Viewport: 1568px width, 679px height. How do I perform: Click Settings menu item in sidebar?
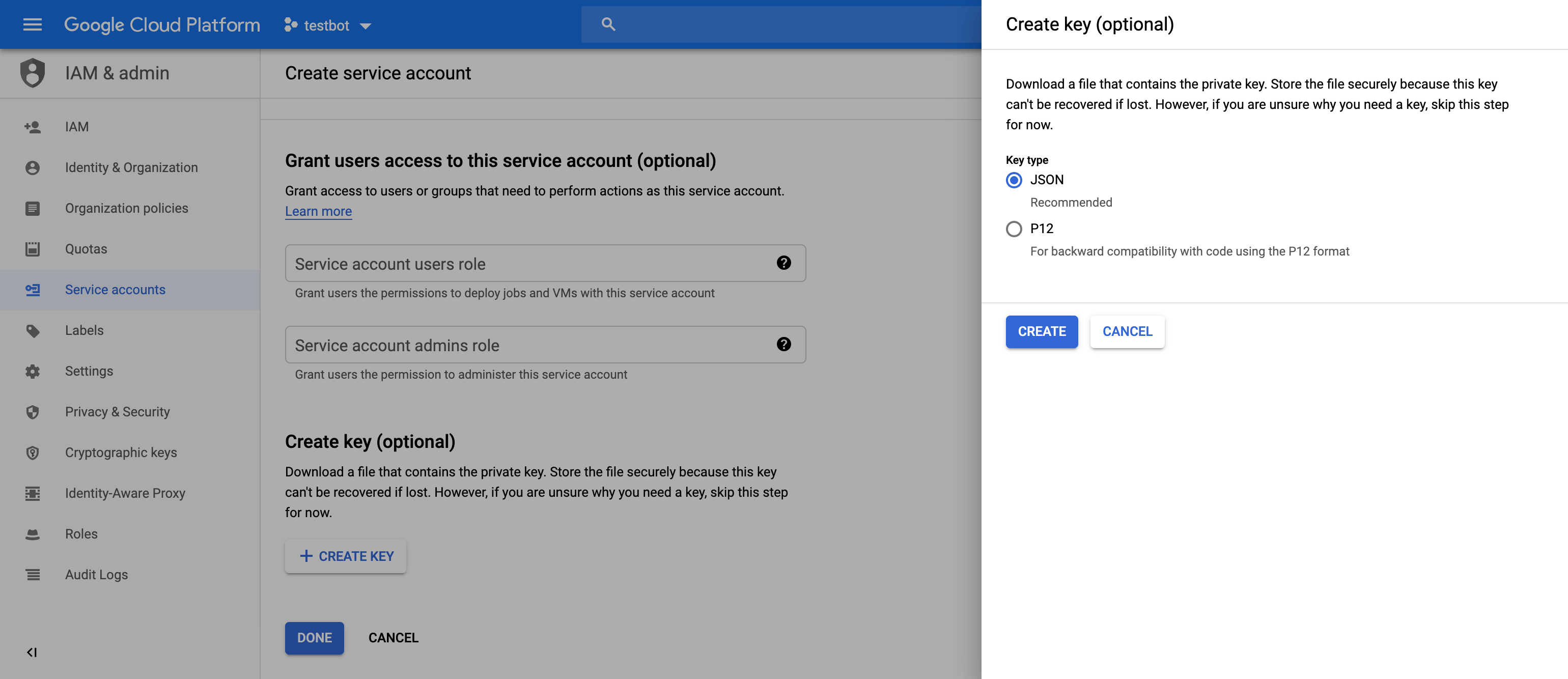pyautogui.click(x=88, y=370)
